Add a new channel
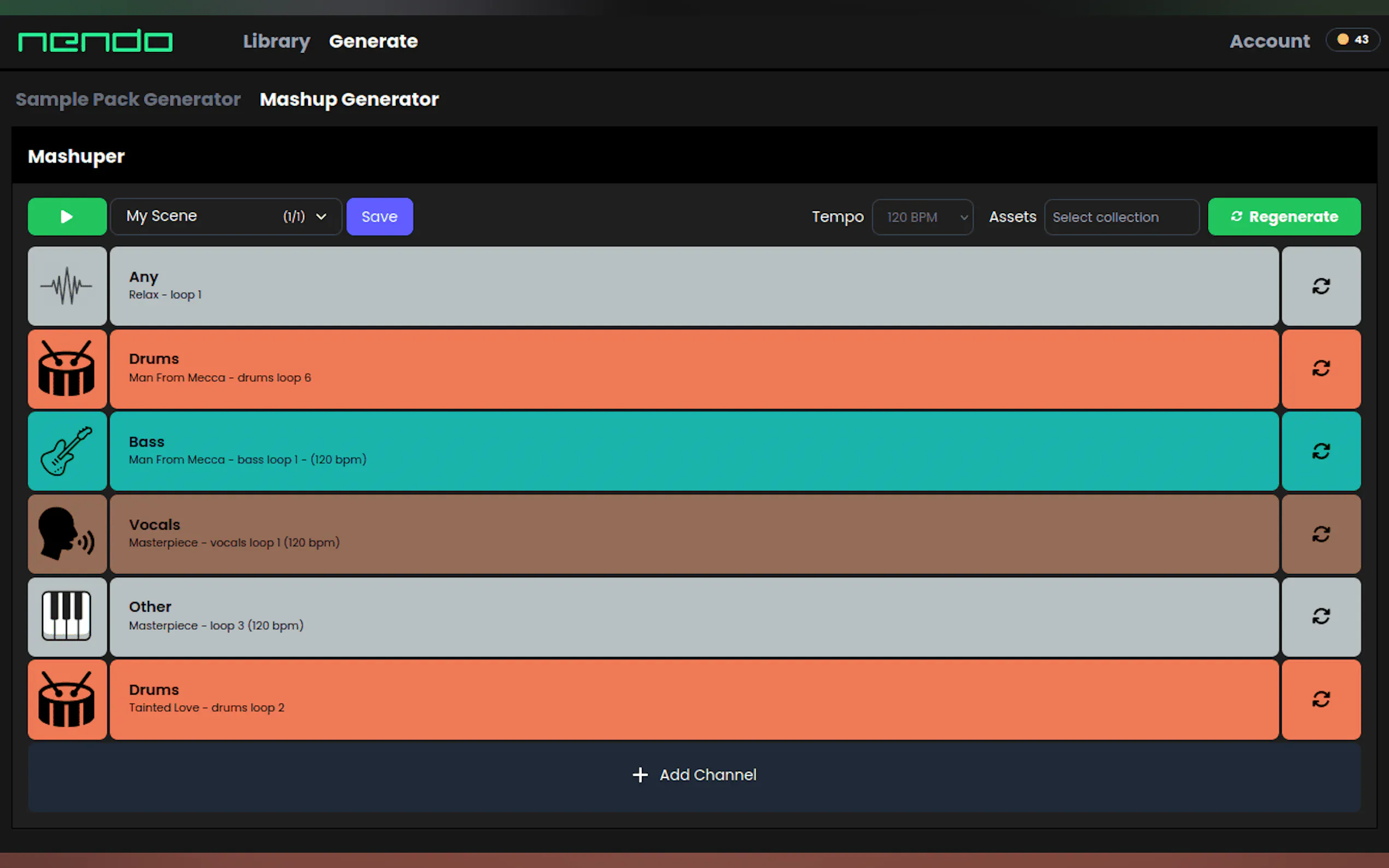The width and height of the screenshot is (1389, 868). coord(694,775)
